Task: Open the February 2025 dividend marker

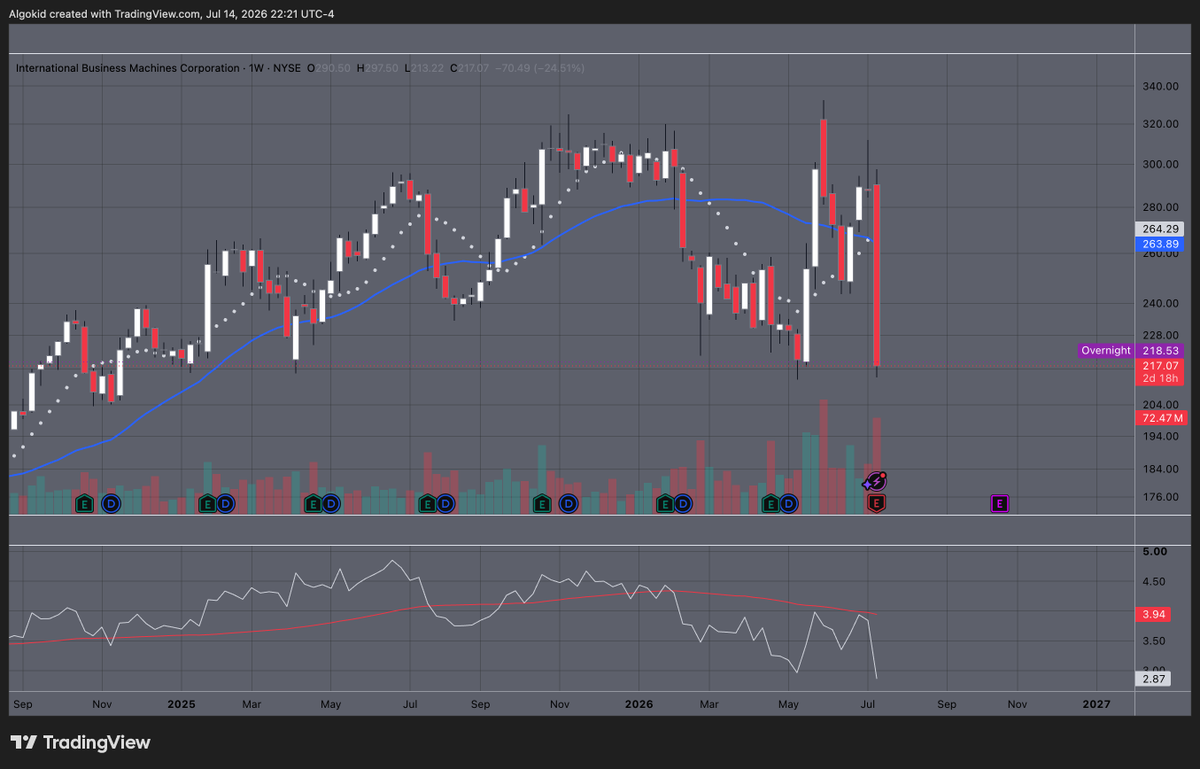Action: coord(225,504)
